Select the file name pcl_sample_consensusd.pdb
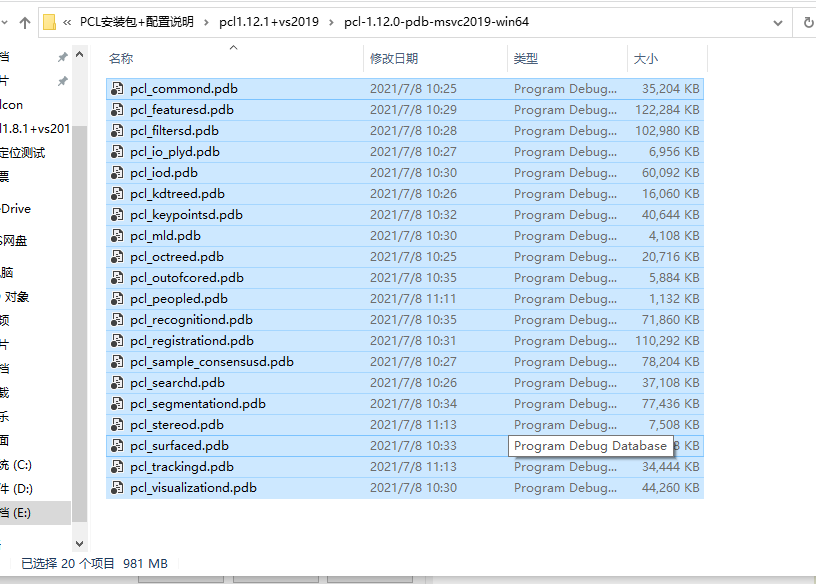 click(212, 362)
